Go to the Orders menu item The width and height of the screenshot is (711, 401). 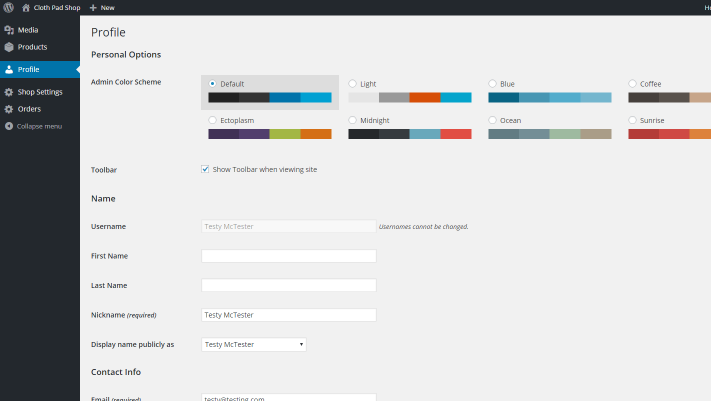29,108
